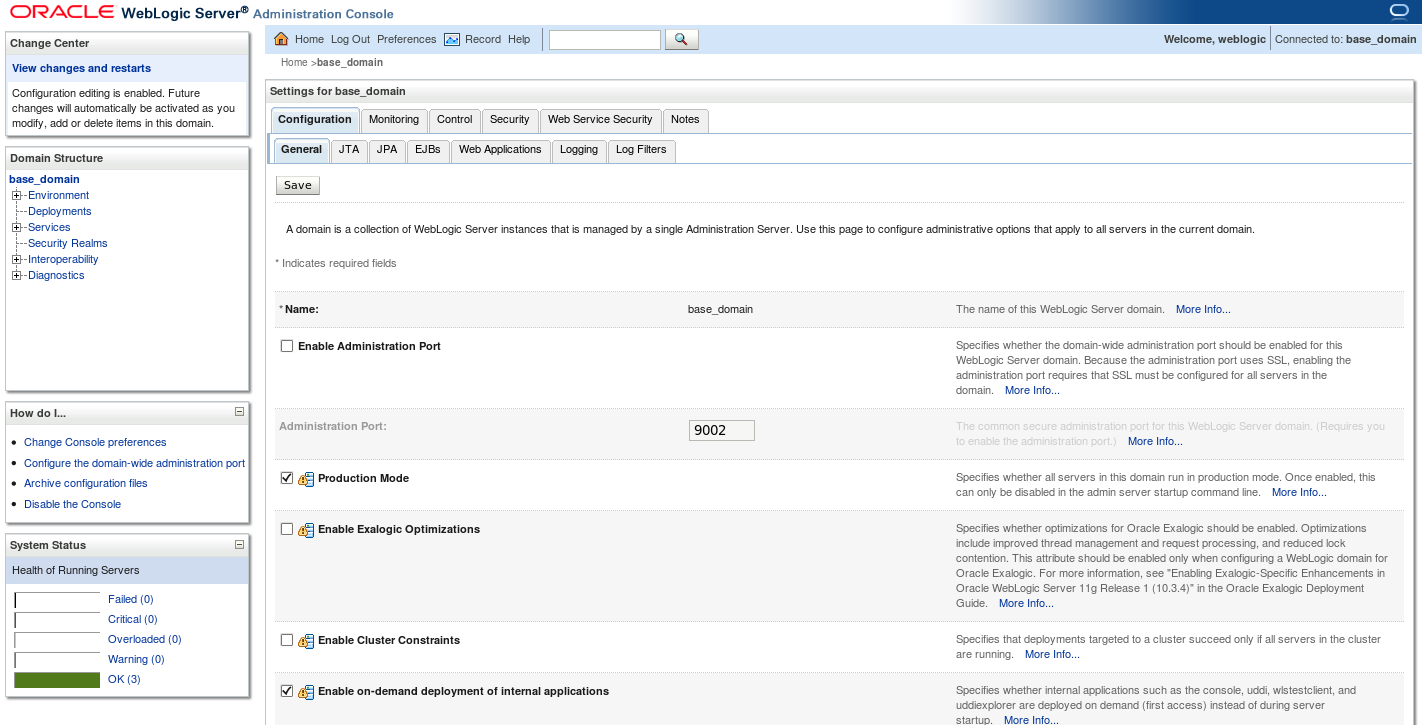Expand the Diagnostics tree node
1422x725 pixels.
pyautogui.click(x=15, y=275)
